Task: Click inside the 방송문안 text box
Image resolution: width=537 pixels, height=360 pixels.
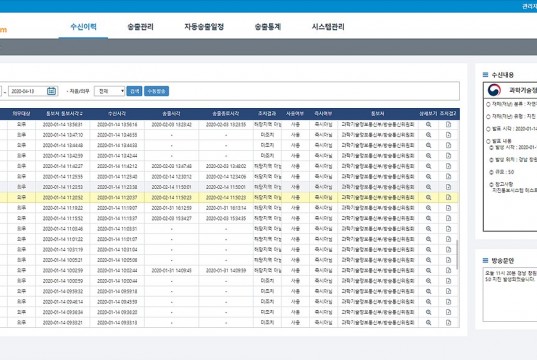Action: coord(510,295)
